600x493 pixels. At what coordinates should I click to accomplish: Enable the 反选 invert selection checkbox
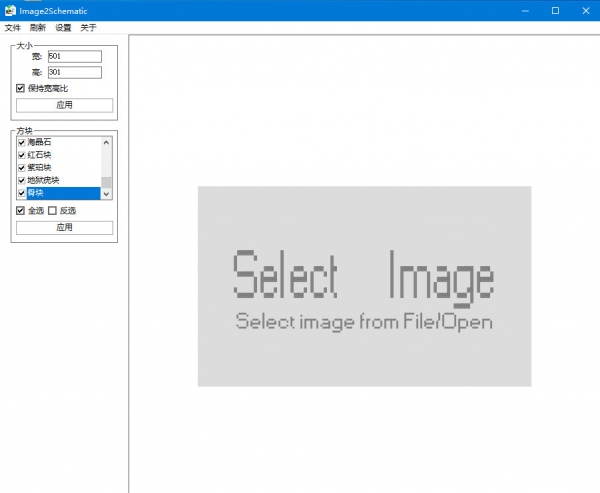tap(52, 211)
